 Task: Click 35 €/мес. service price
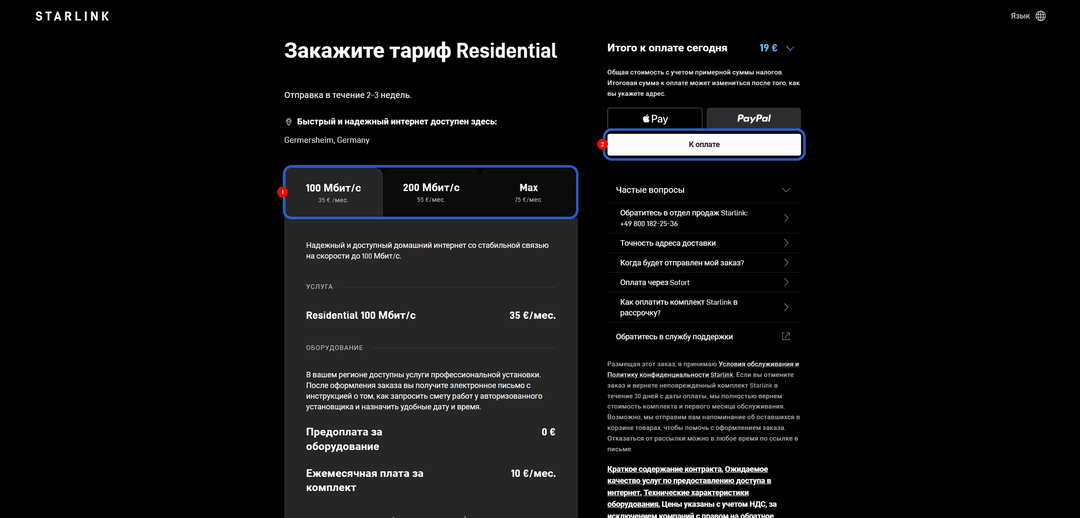(532, 315)
